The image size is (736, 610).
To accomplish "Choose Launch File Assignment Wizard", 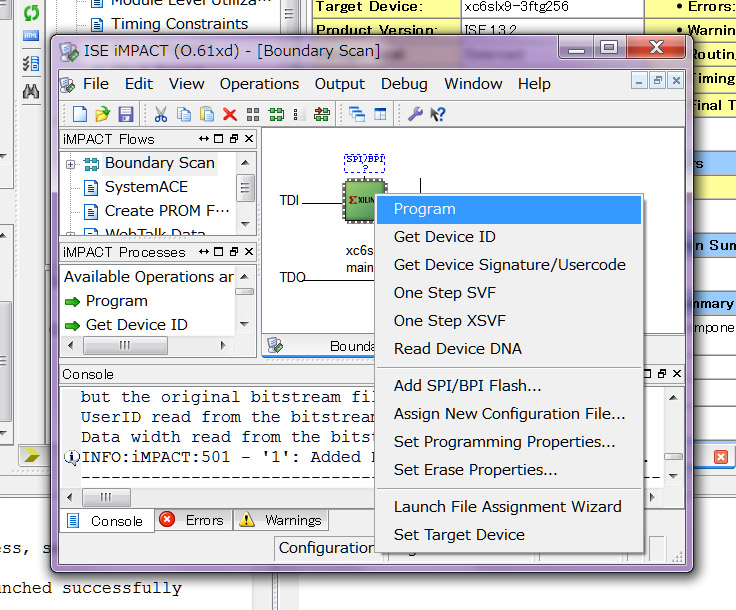I will (x=509, y=507).
